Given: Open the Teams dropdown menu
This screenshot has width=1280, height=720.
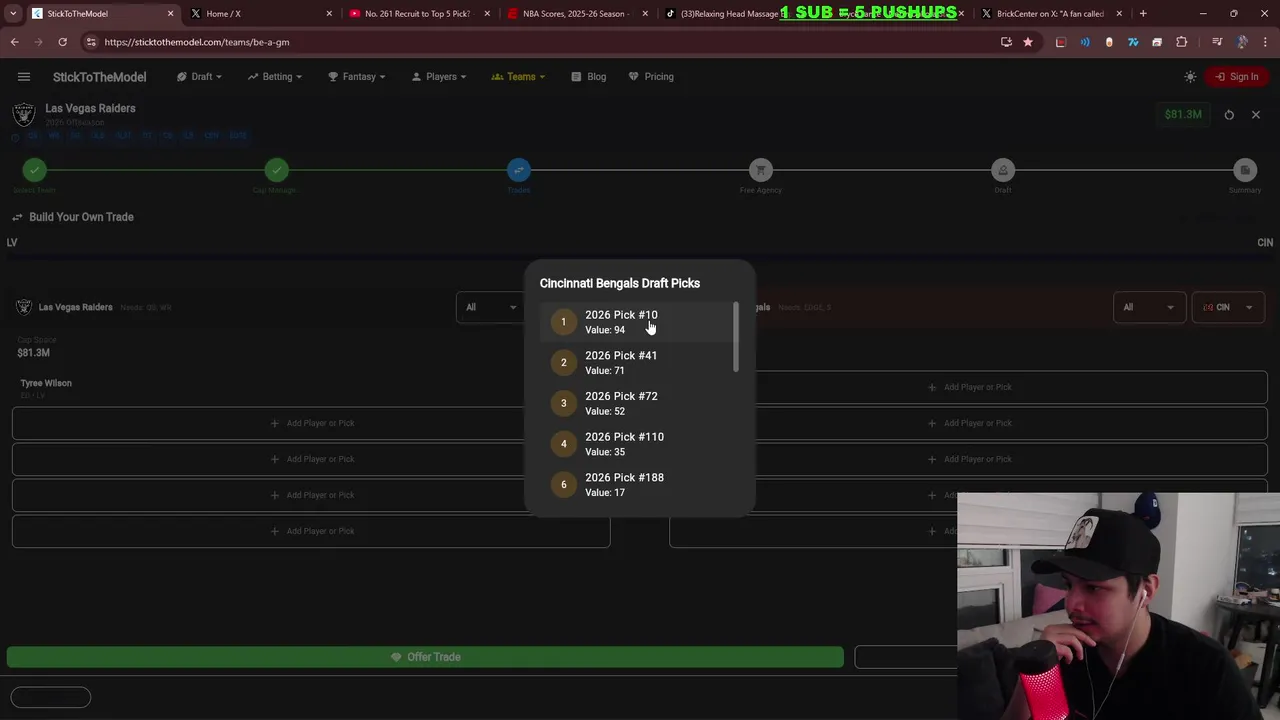Looking at the screenshot, I should coord(518,77).
